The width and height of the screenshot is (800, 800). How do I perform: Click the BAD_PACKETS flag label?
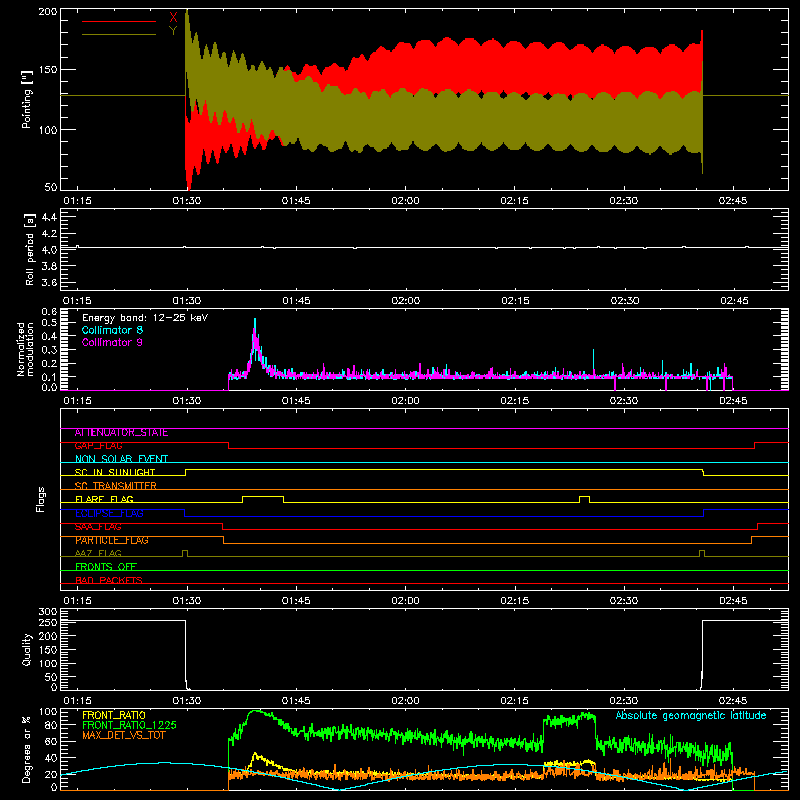click(x=109, y=580)
